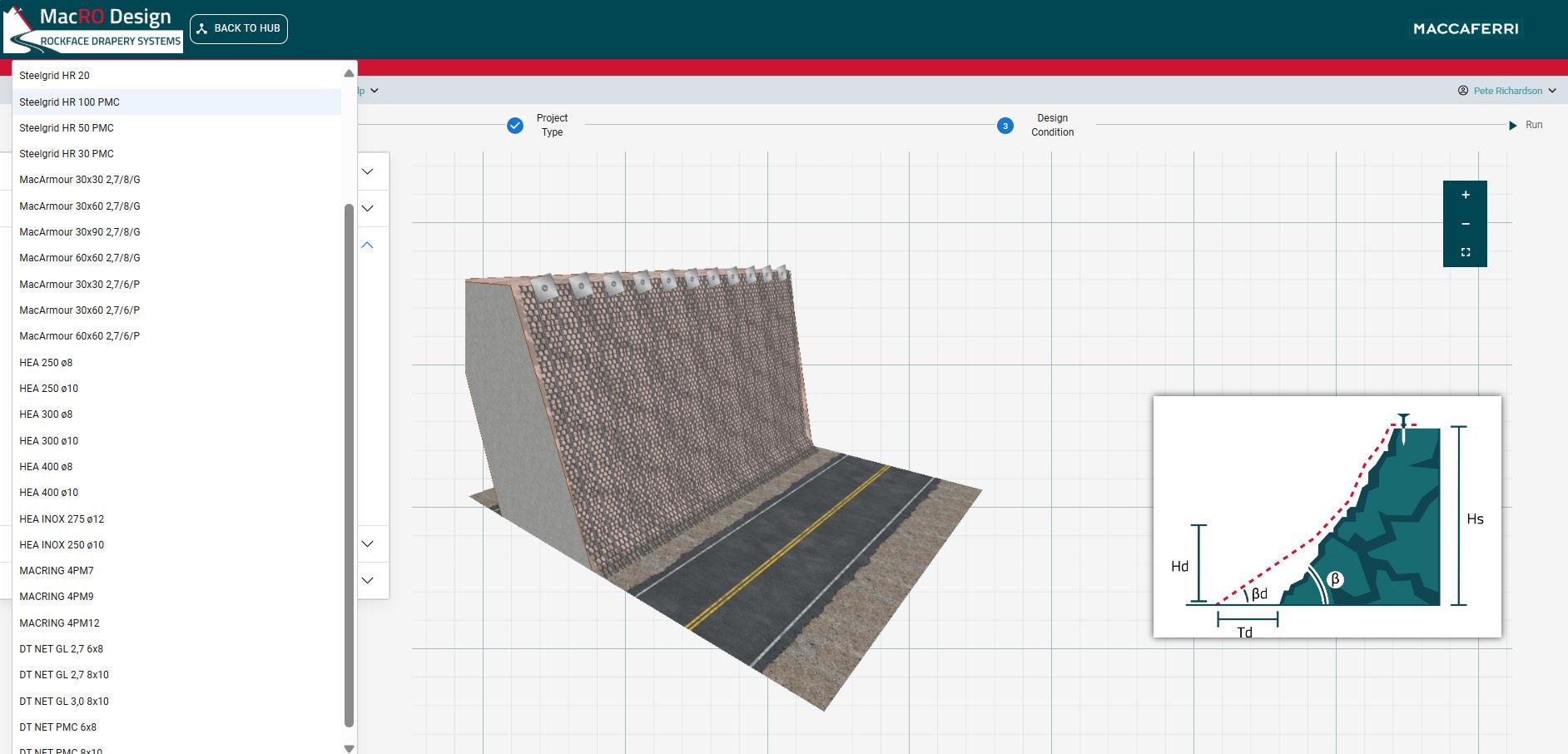Select MACRING 4PM7 option
This screenshot has height=754, width=1568.
tap(176, 571)
